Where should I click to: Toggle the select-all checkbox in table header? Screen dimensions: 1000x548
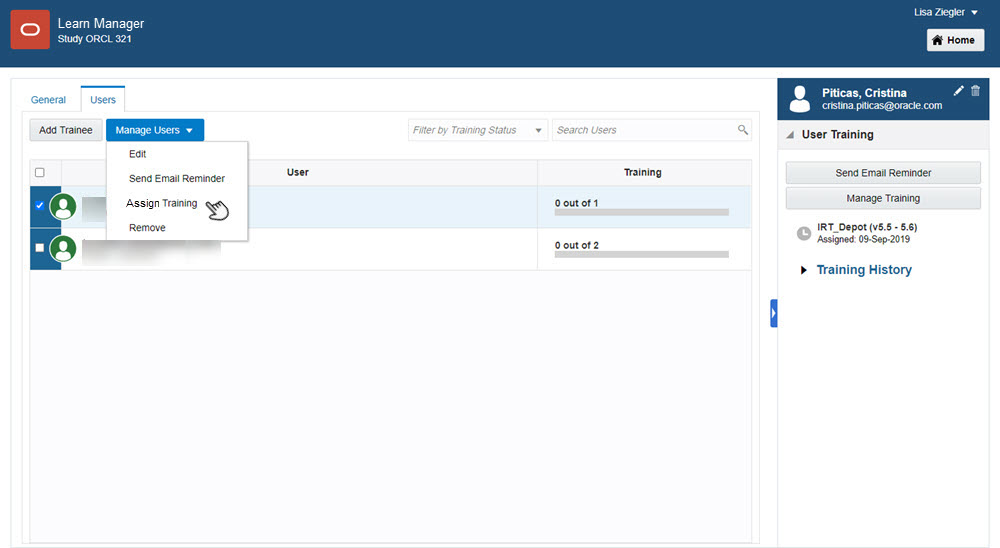click(x=40, y=172)
